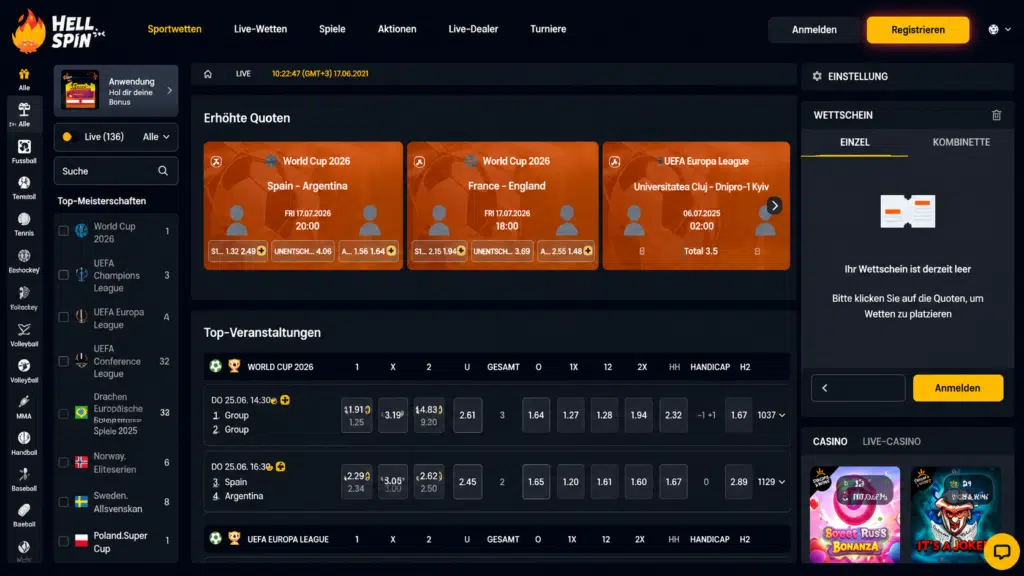Show next boosted odds cards arrow
The image size is (1024, 576).
point(774,205)
